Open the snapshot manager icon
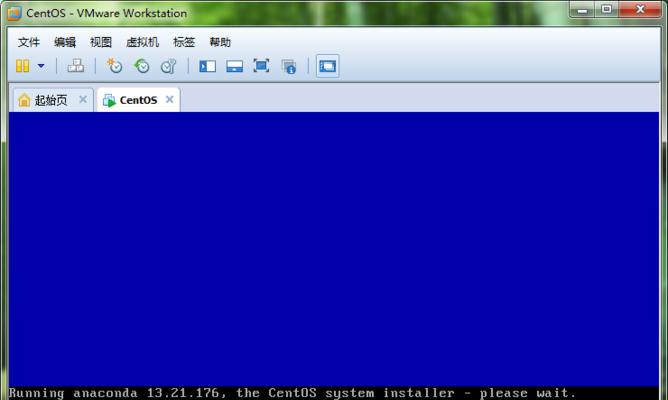The image size is (668, 400). (x=168, y=66)
